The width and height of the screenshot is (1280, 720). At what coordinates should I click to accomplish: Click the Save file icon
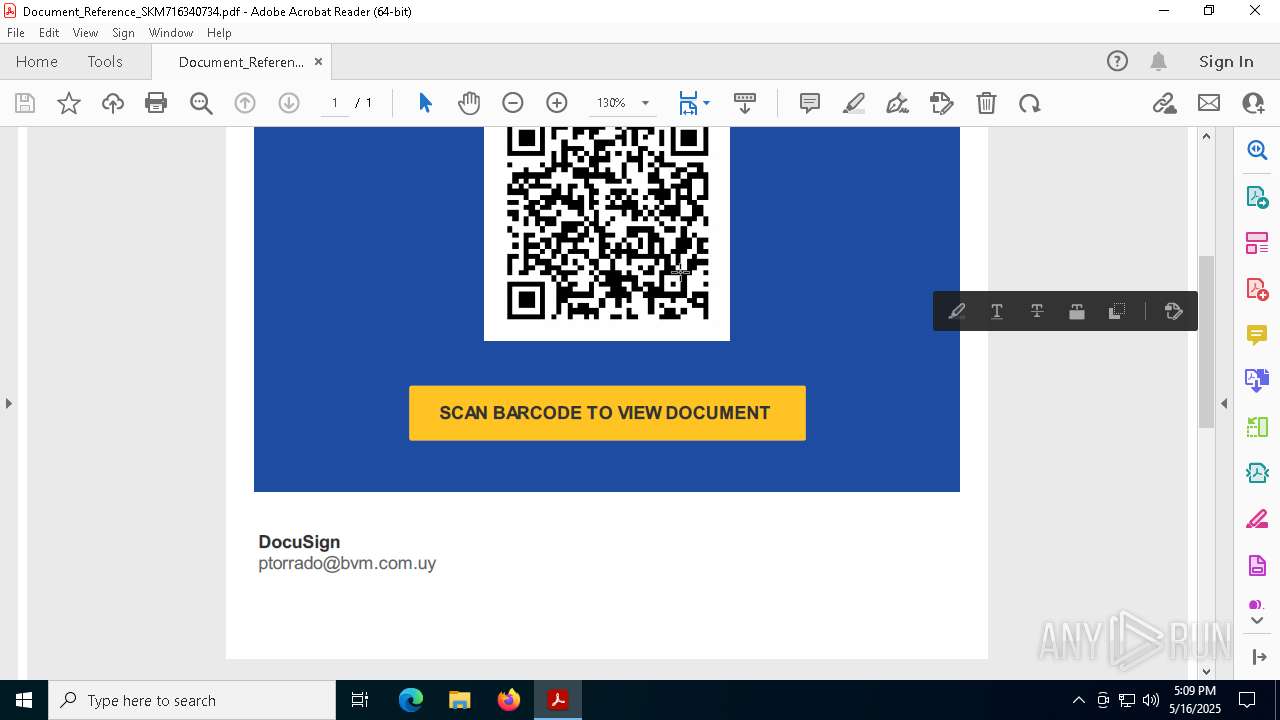25,103
